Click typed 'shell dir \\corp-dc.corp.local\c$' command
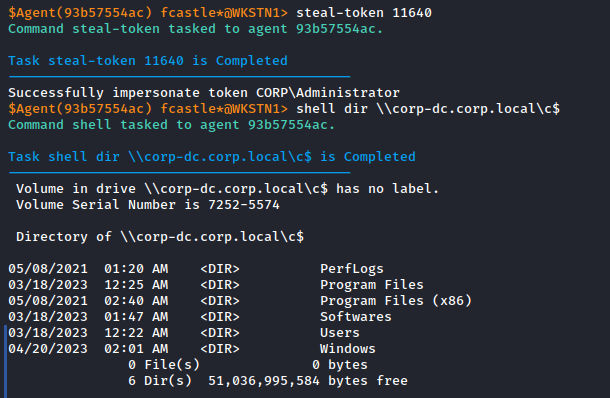Image resolution: width=610 pixels, height=398 pixels. coord(428,109)
